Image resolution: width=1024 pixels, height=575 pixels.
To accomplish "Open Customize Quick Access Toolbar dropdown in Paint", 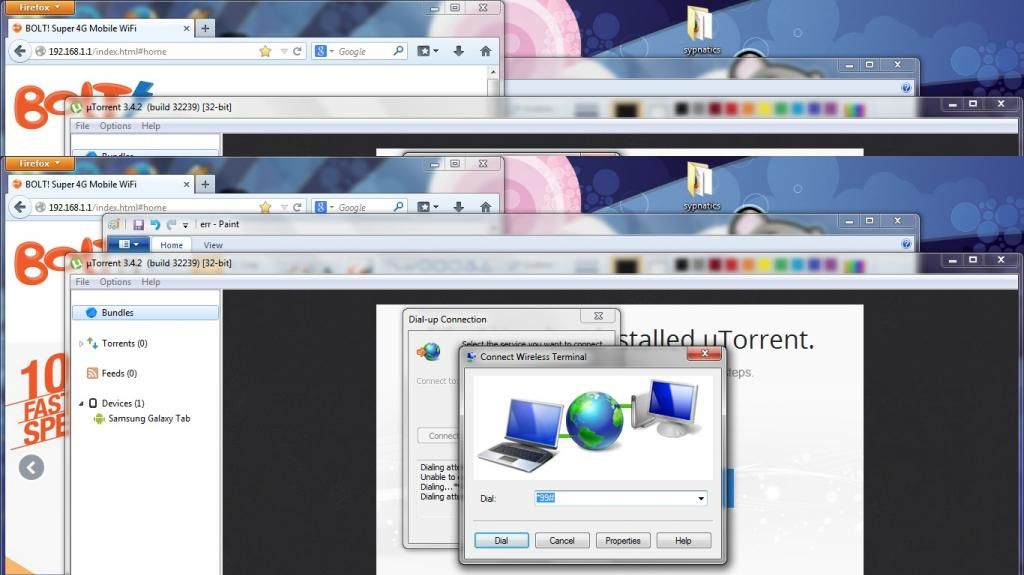I will coord(185,225).
